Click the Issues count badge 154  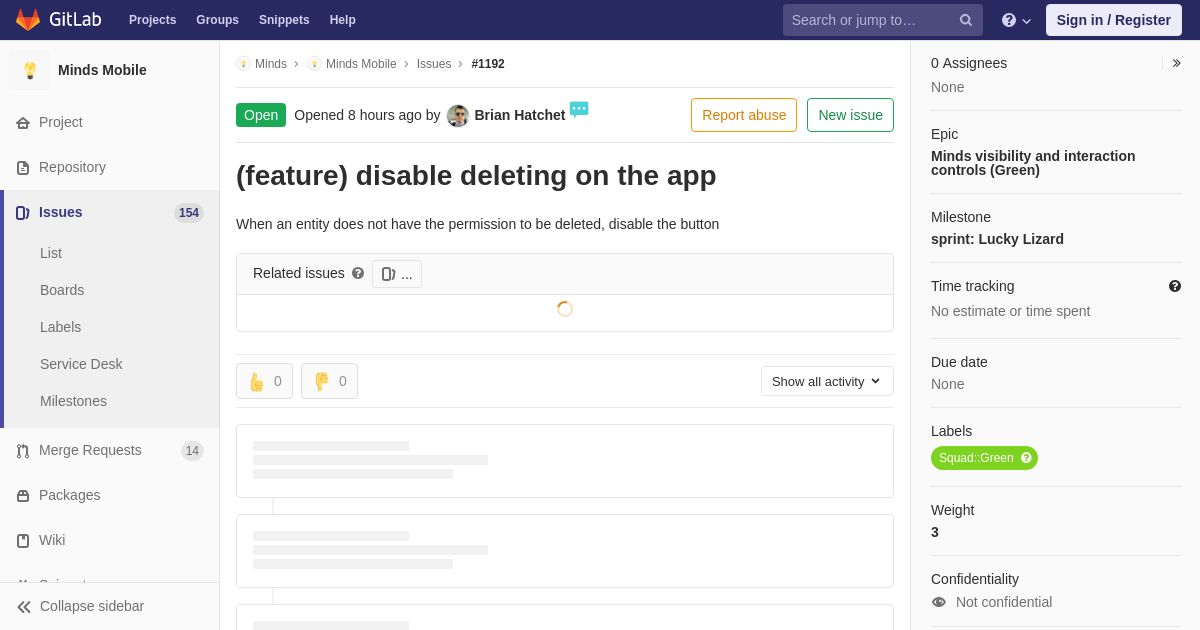[189, 213]
